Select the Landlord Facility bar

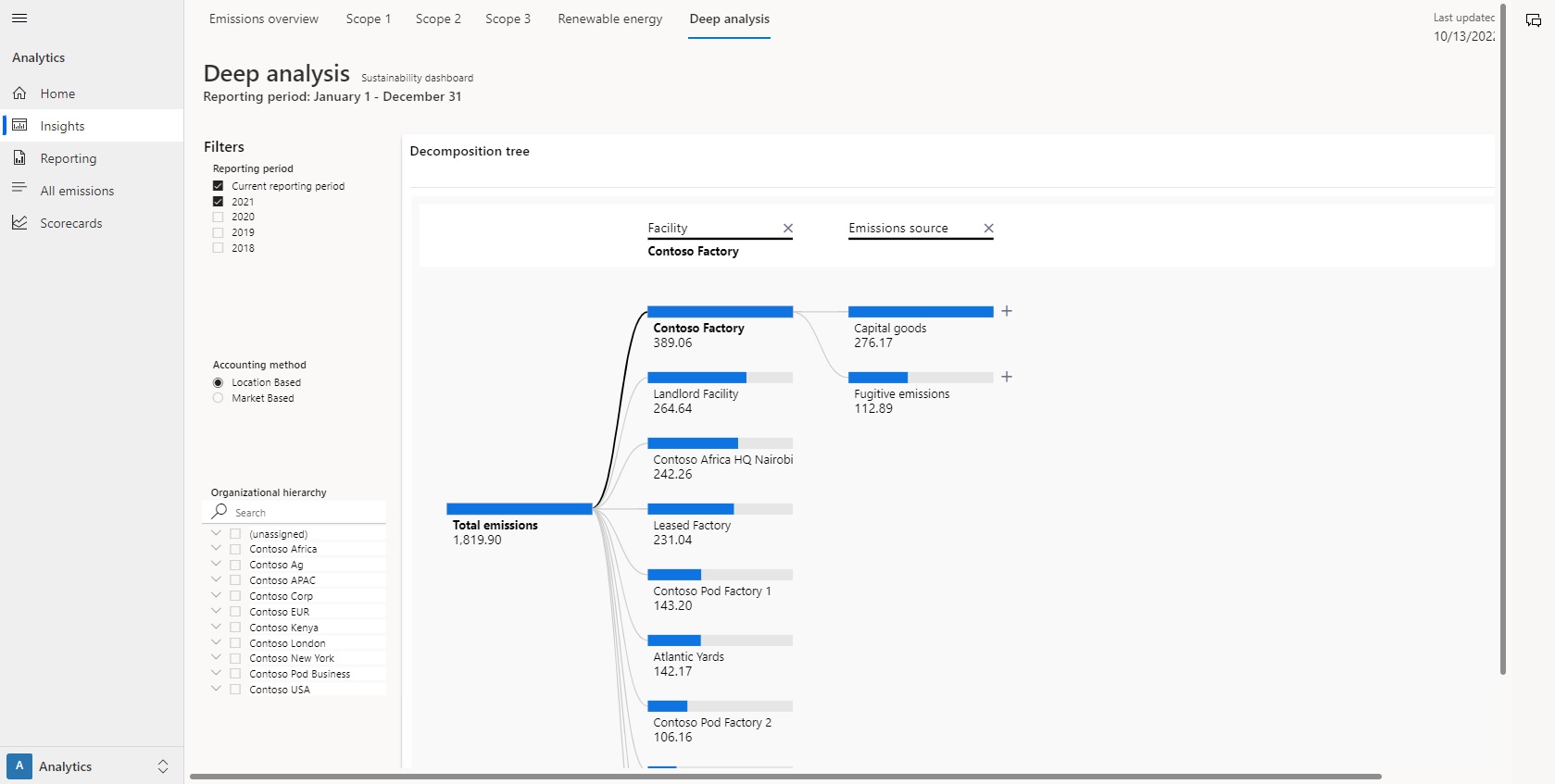(x=720, y=378)
